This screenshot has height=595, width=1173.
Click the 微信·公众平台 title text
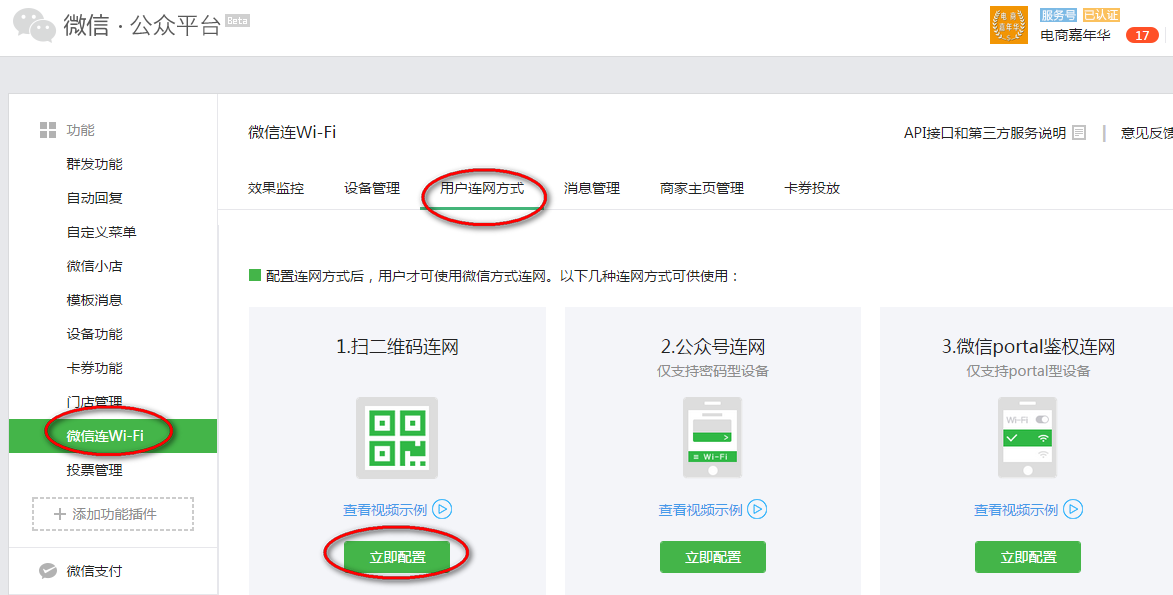(x=142, y=25)
